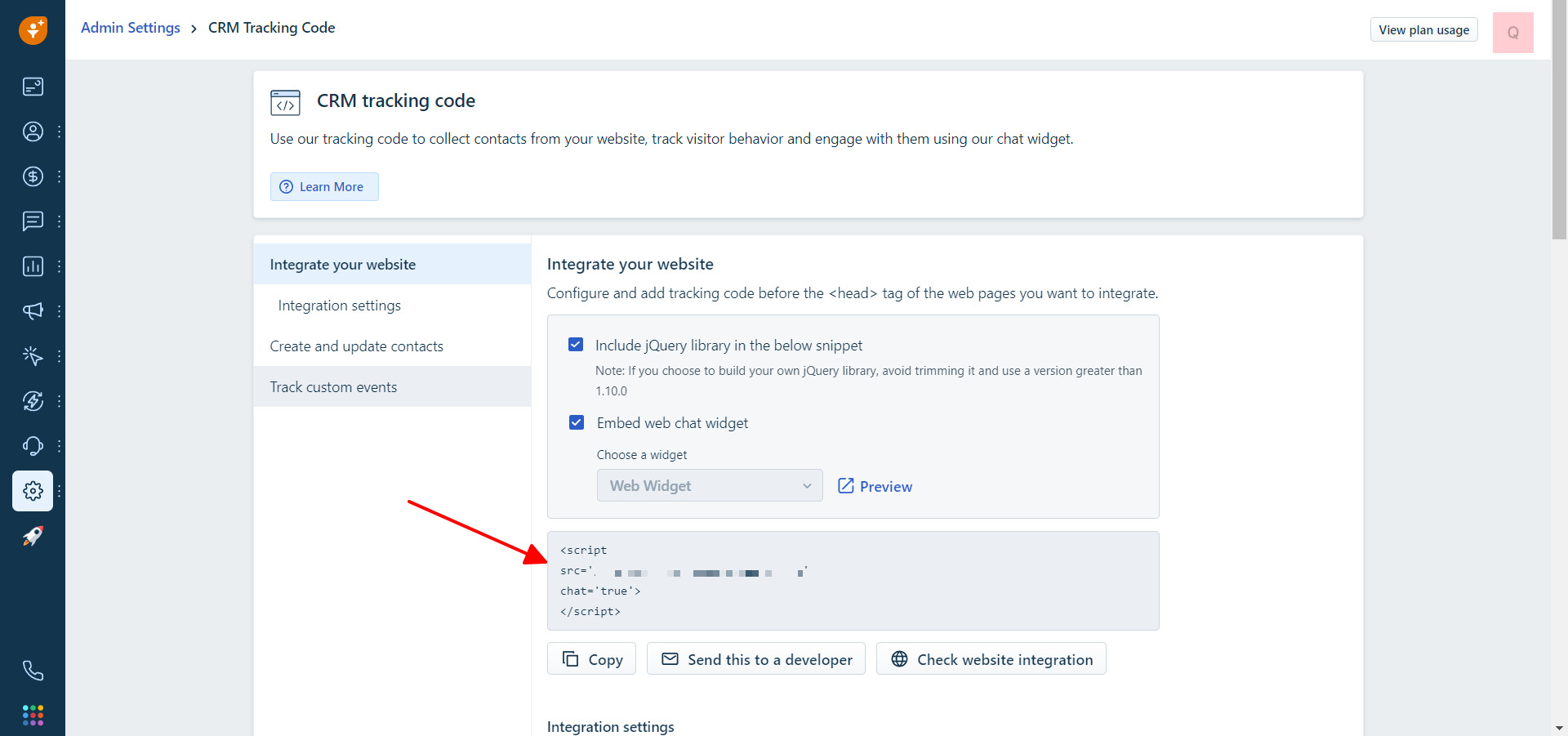Click View plan usage button

pyautogui.click(x=1423, y=29)
